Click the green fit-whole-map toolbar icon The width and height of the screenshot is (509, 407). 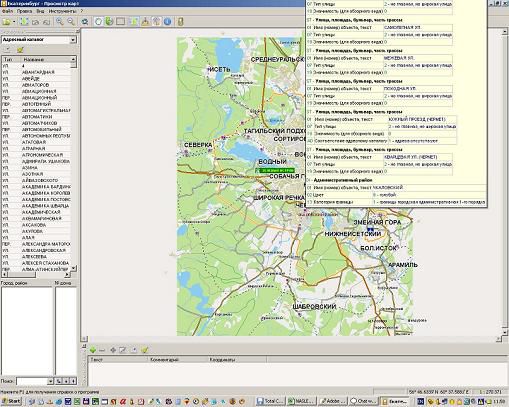24,22
